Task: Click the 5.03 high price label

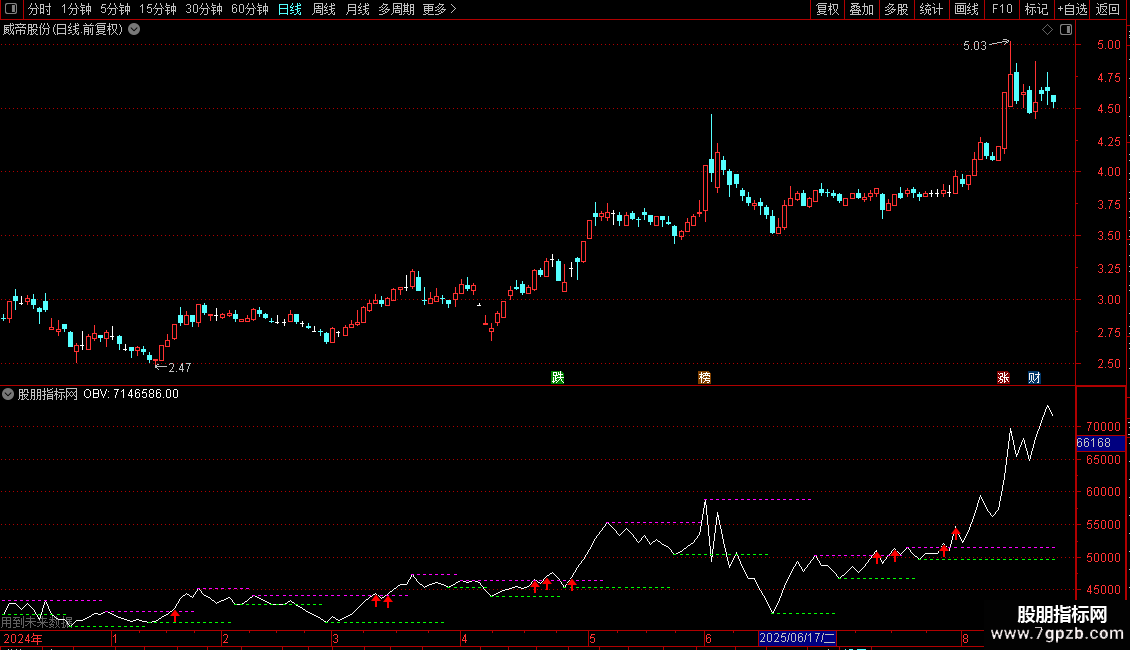Action: click(974, 45)
